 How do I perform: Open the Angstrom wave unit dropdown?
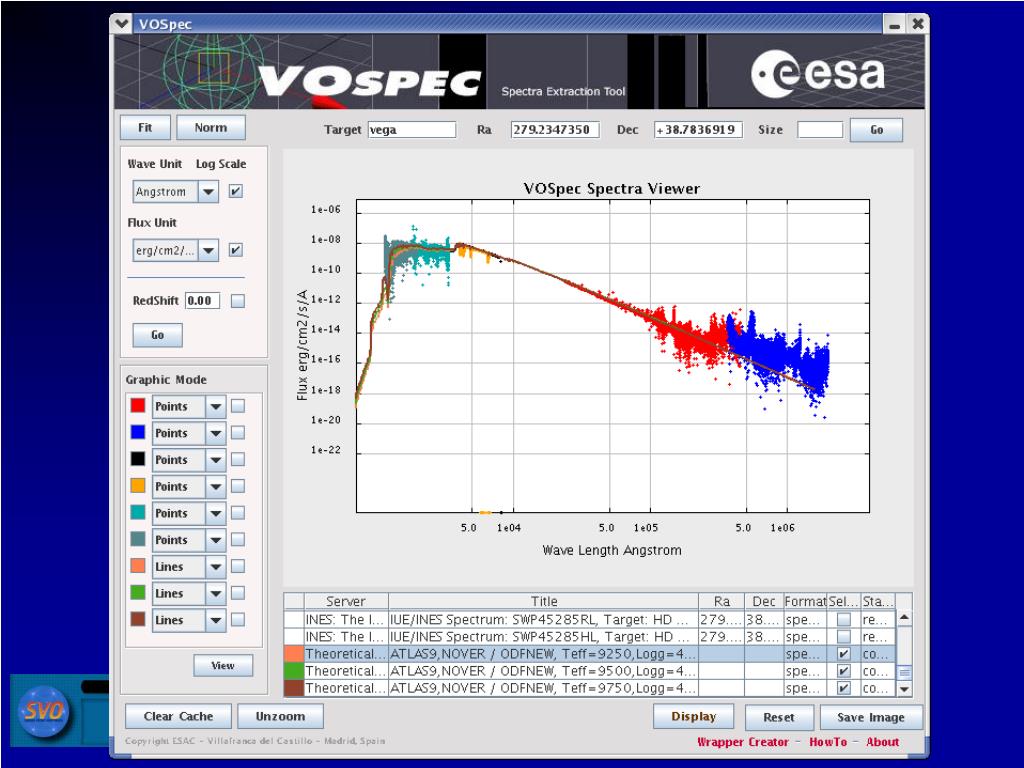(x=175, y=192)
